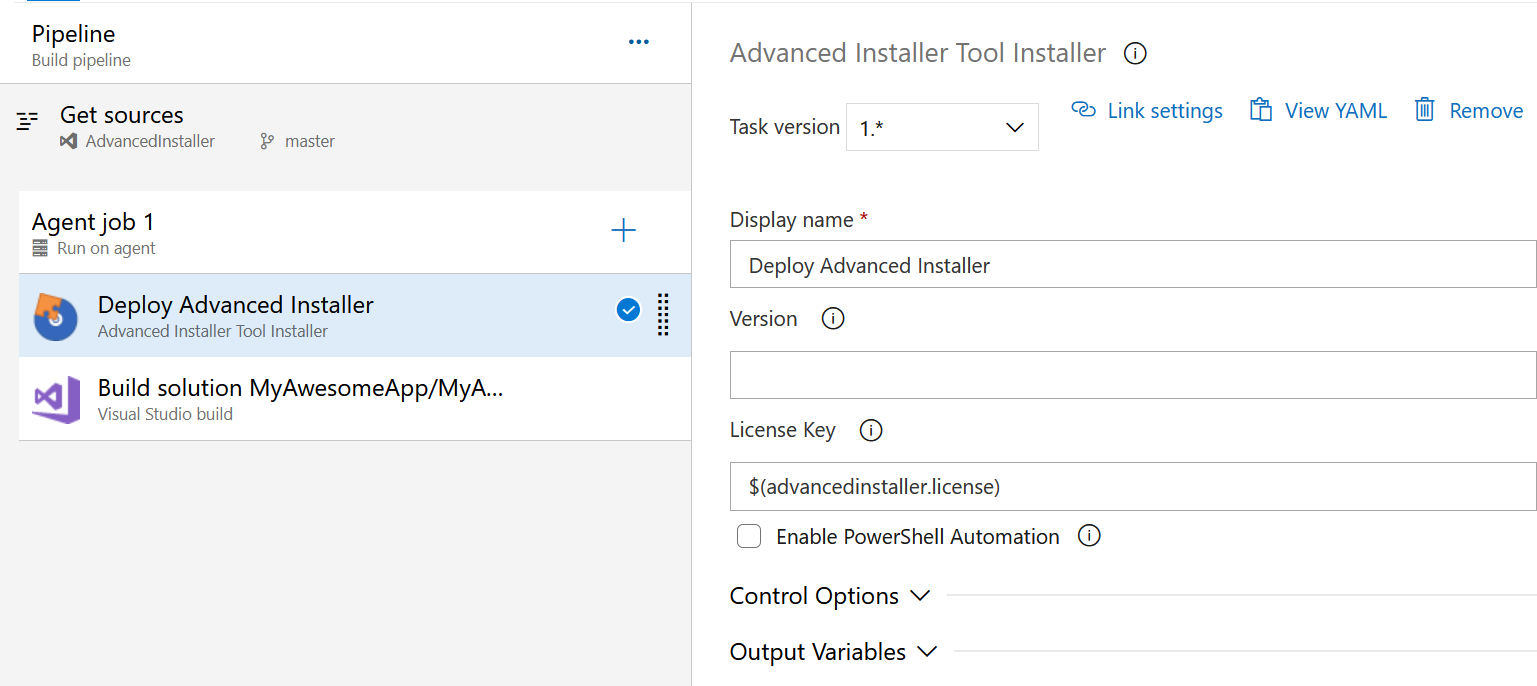Click the master branch icon
Image resolution: width=1537 pixels, height=686 pixels.
[x=267, y=141]
